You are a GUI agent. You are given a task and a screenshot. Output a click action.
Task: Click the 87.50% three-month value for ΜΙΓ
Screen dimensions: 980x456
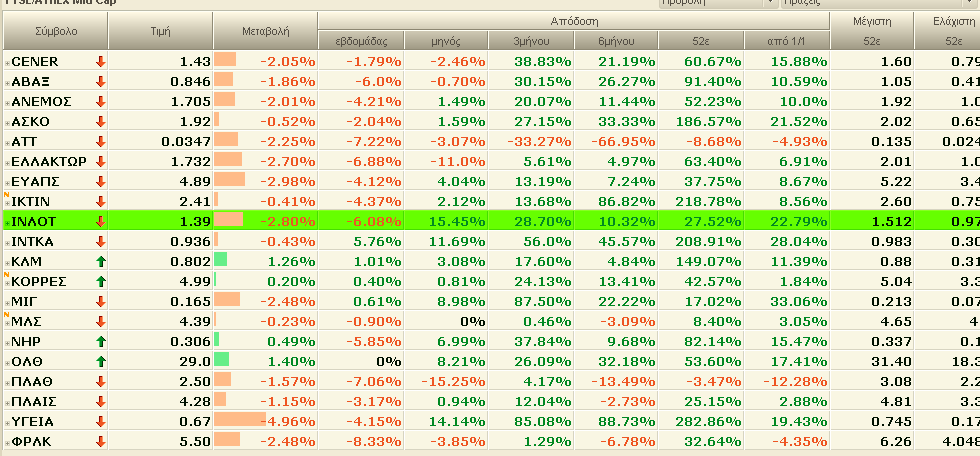(543, 301)
